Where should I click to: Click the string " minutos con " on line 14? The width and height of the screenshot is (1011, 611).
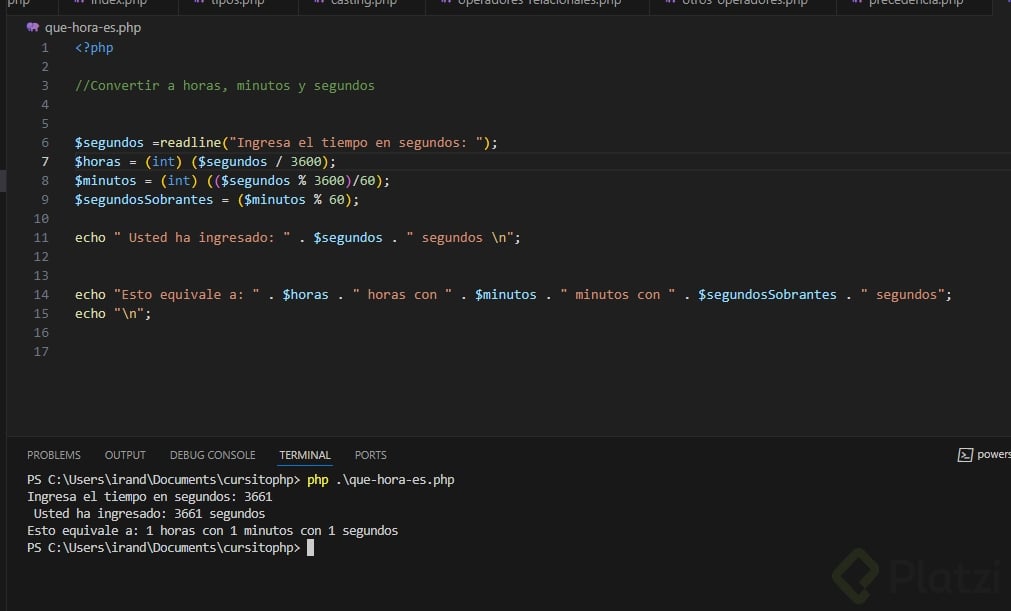tap(617, 295)
